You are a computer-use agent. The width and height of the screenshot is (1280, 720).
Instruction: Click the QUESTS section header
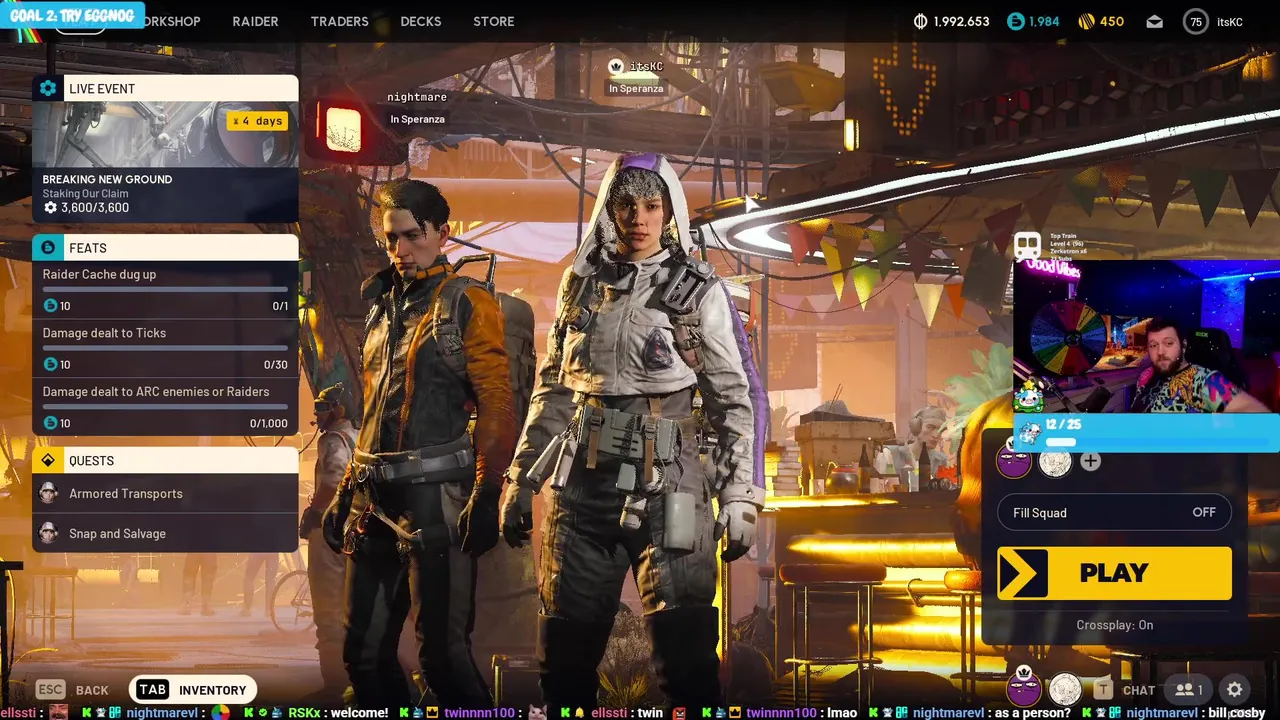coord(165,460)
